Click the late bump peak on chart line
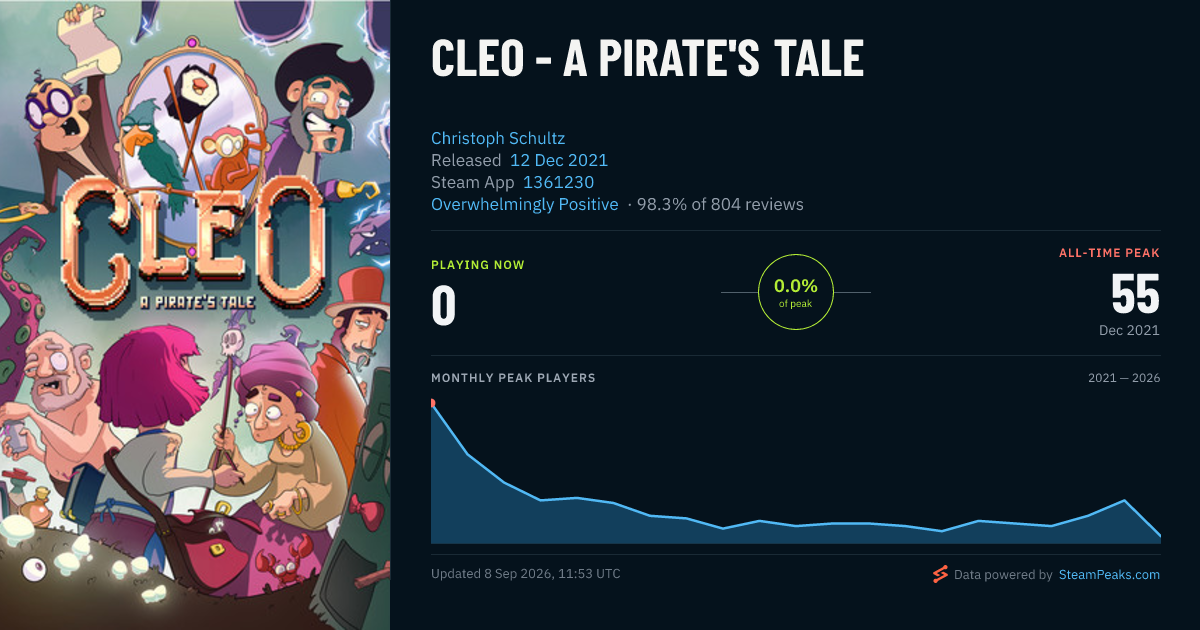Screen dimensions: 1200x630 (x=1125, y=500)
